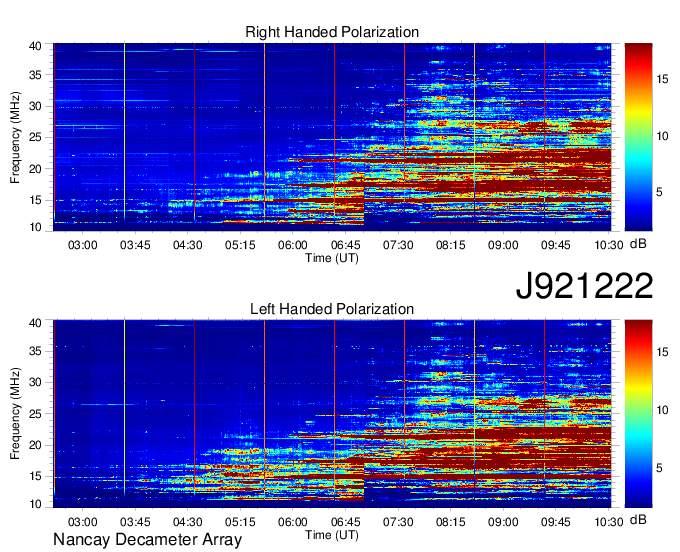Screen dimensions: 680x552
Task: Click the 09:00 tick under Right Handed plot
Action: [x=503, y=245]
